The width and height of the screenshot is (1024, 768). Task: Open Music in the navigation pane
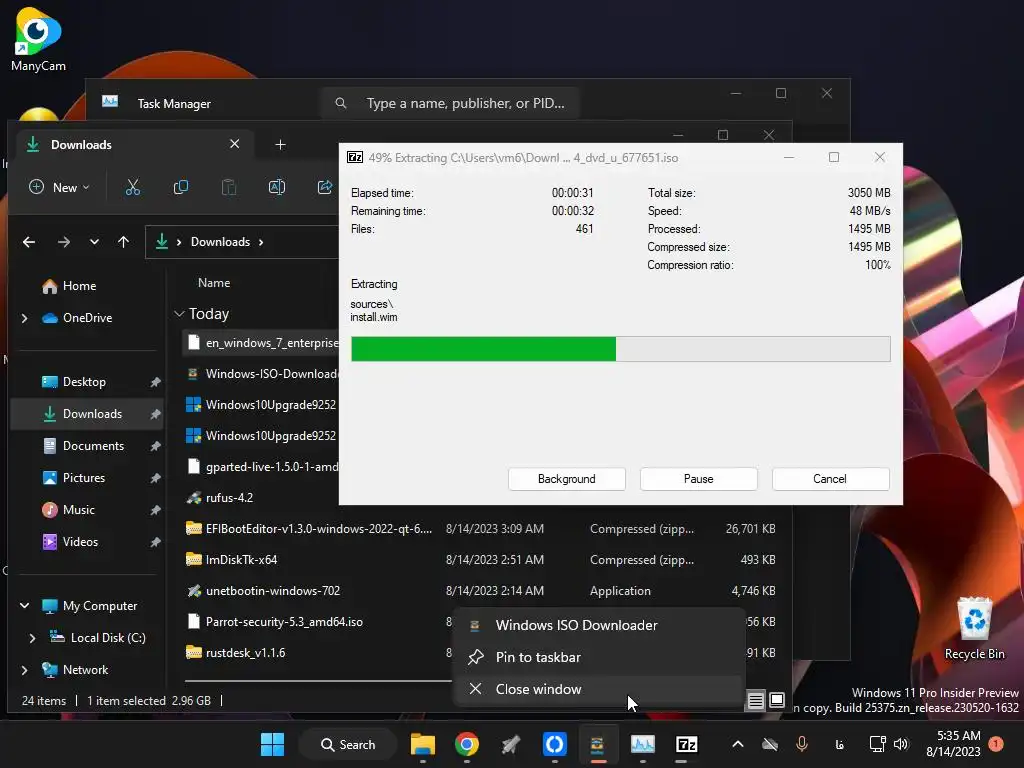pos(85,510)
